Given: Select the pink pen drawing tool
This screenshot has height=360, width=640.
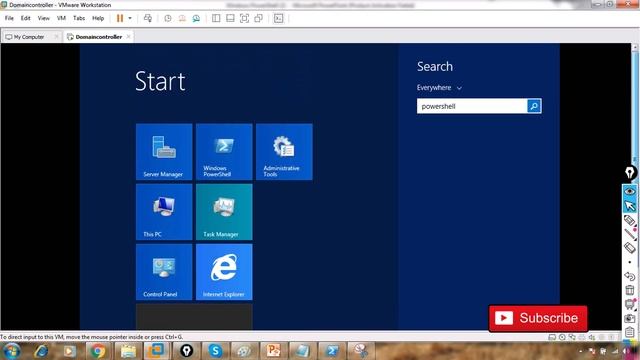Looking at the screenshot, I should [x=630, y=220].
